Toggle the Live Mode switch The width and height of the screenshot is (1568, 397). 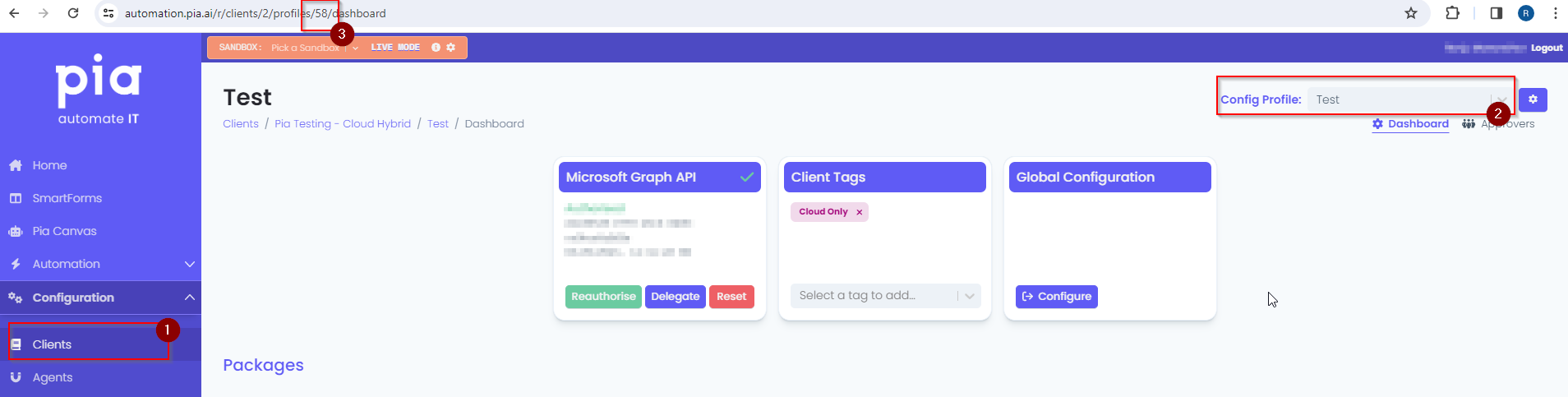395,48
